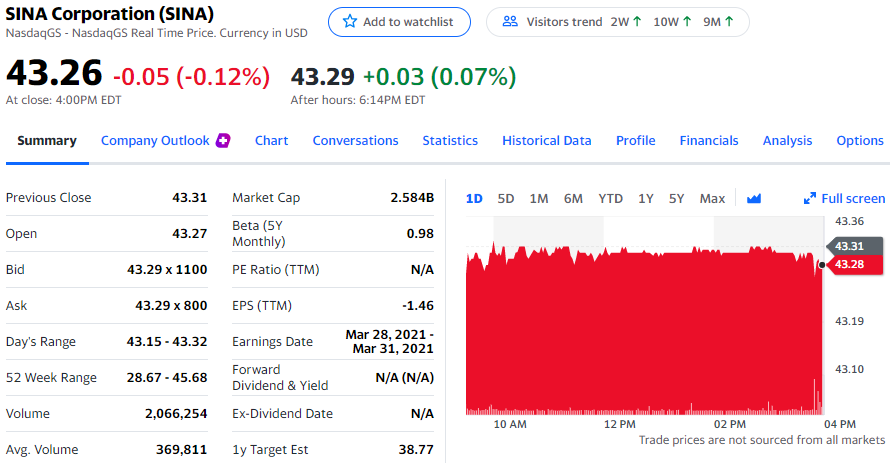890x463 pixels.
Task: Open the chart in Full screen
Action: (845, 199)
